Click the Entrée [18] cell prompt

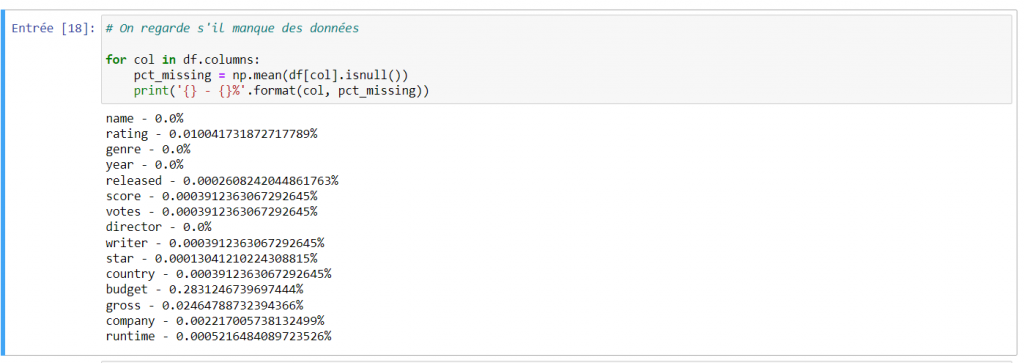(54, 29)
